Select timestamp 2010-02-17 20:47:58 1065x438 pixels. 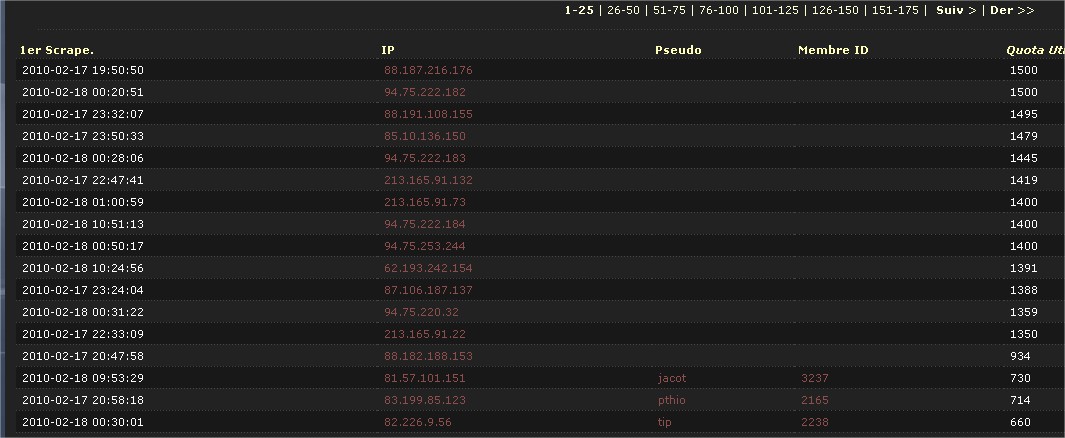83,356
